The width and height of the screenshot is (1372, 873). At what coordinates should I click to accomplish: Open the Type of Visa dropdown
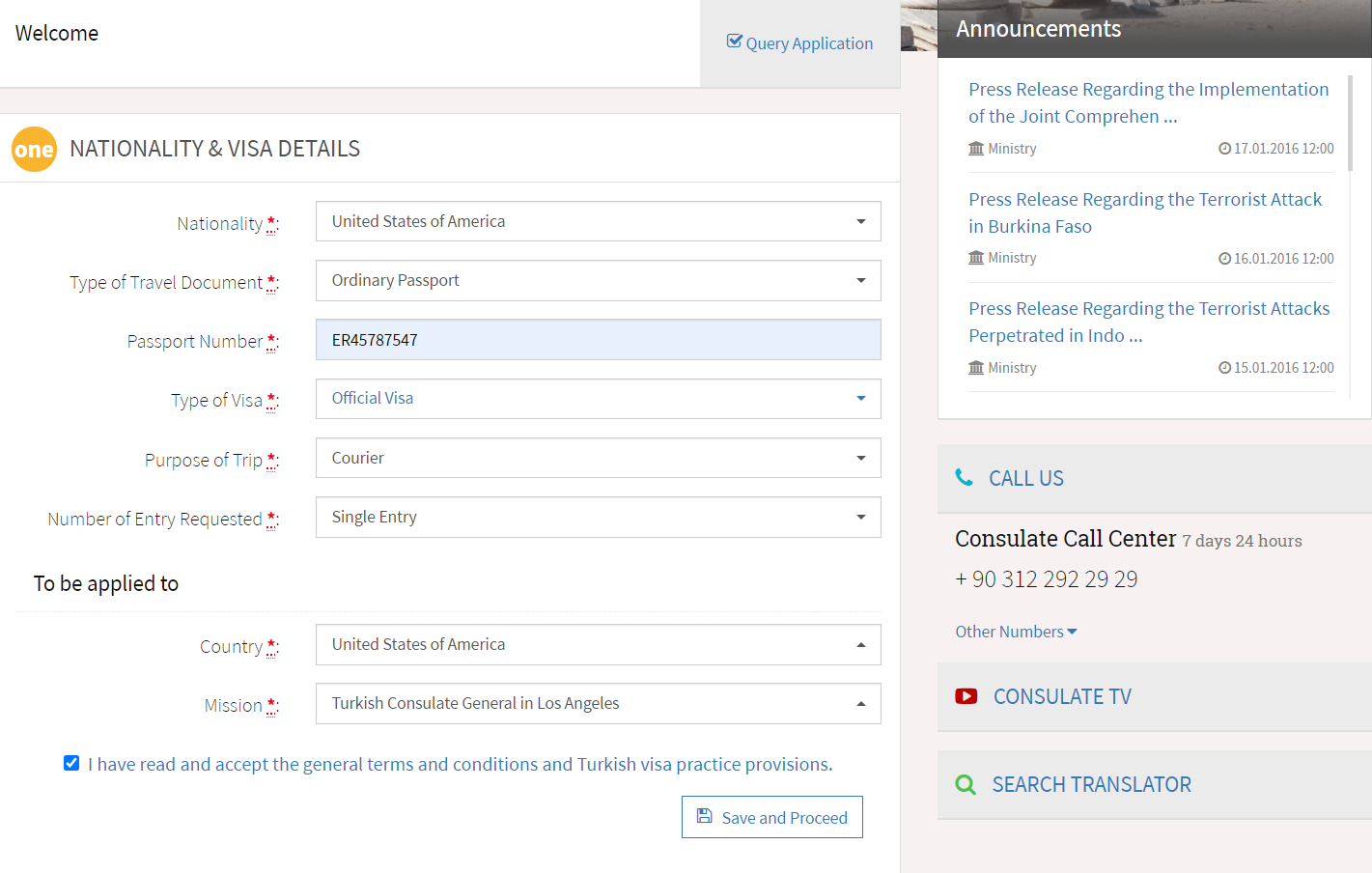(598, 398)
